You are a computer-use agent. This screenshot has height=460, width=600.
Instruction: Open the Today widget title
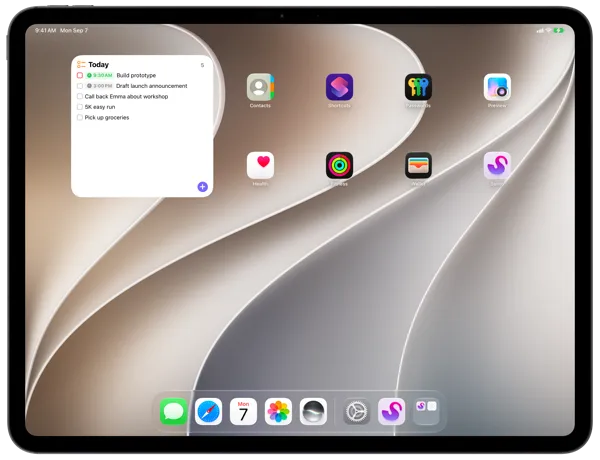(x=98, y=64)
